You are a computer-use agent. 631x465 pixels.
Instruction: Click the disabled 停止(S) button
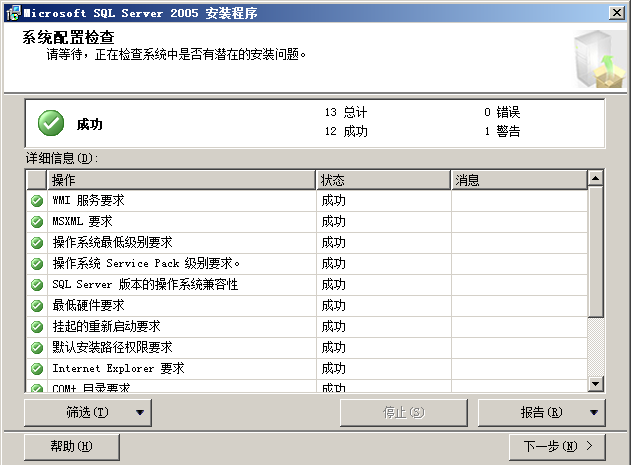[404, 412]
